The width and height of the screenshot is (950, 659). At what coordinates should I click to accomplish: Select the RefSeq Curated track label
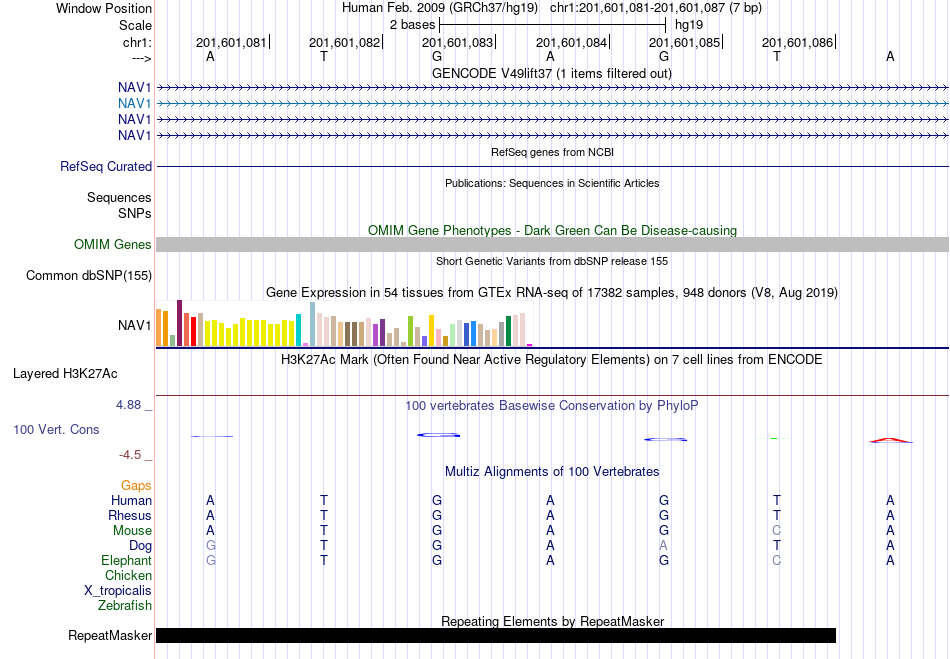pos(106,167)
